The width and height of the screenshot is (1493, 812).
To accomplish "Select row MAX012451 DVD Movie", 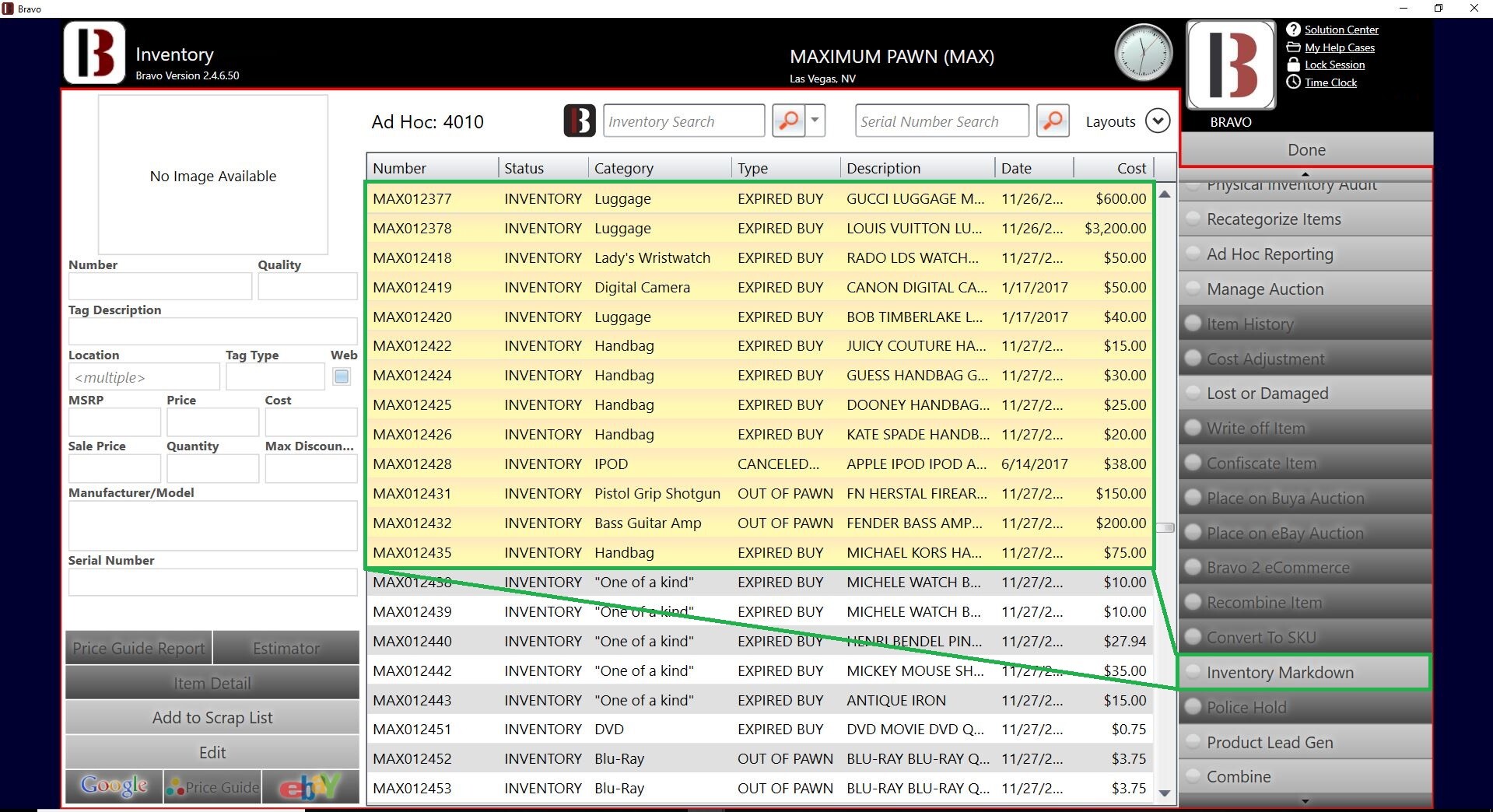I will click(x=759, y=729).
